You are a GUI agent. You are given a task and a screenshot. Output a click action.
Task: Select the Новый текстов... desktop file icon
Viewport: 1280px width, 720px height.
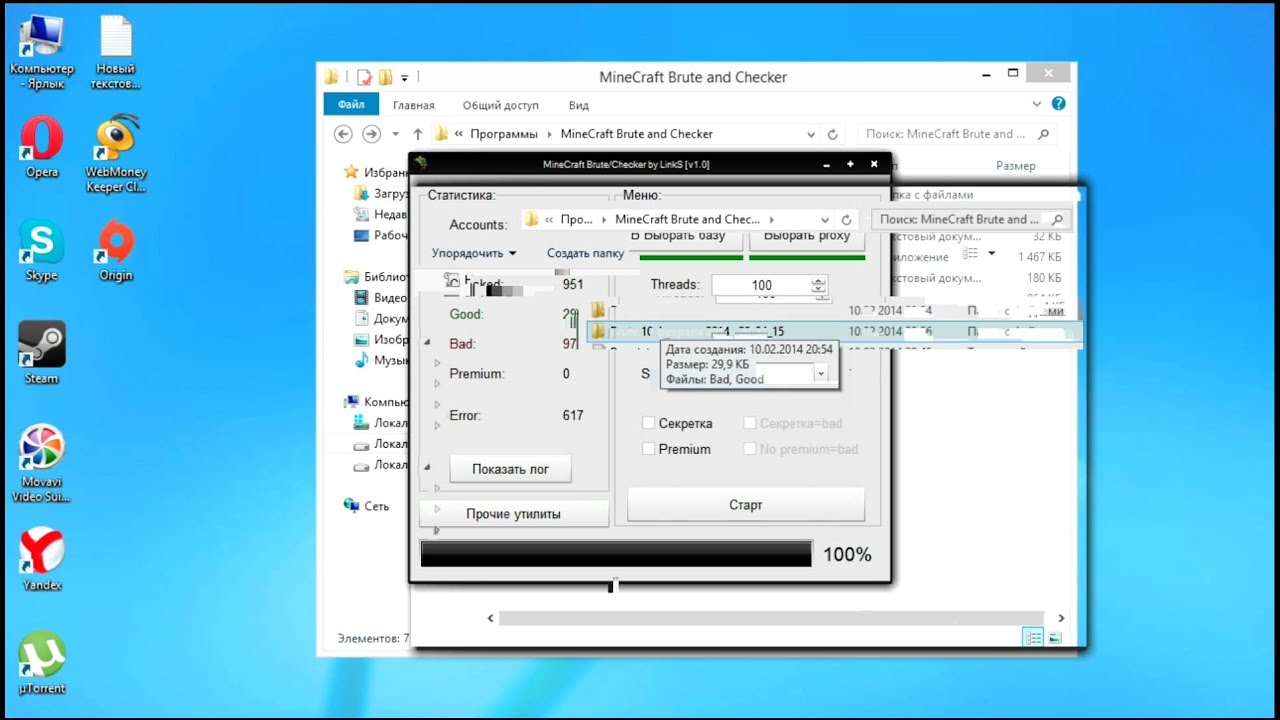point(116,52)
